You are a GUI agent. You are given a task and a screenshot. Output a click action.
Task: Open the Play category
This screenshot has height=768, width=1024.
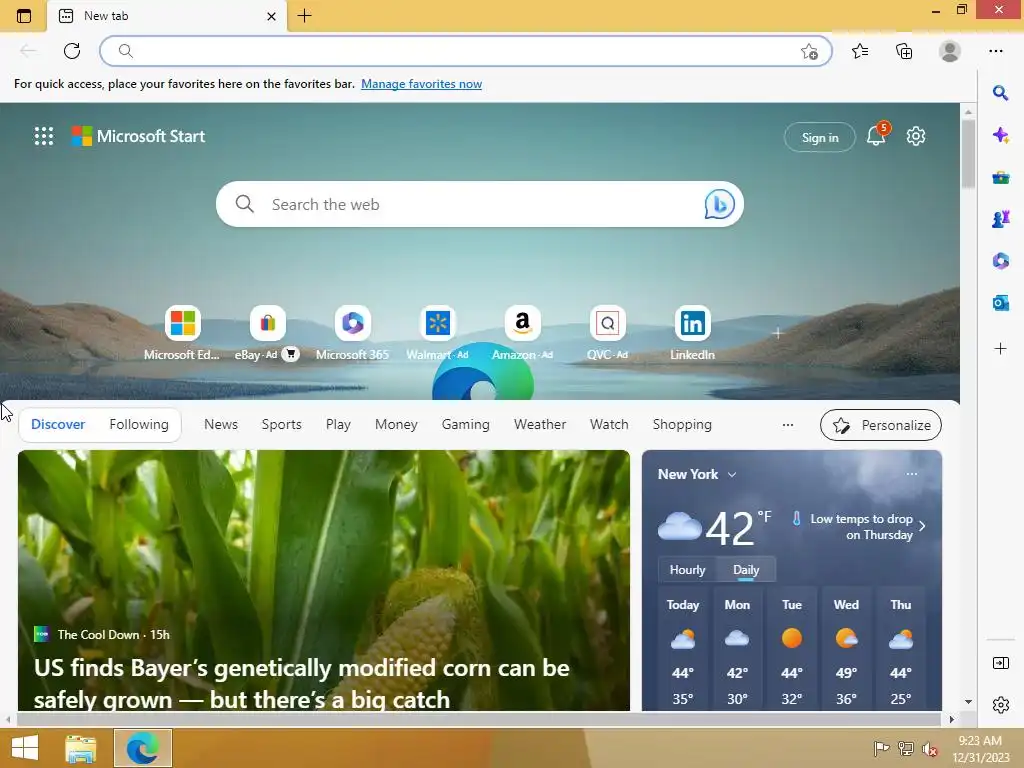pyautogui.click(x=338, y=424)
